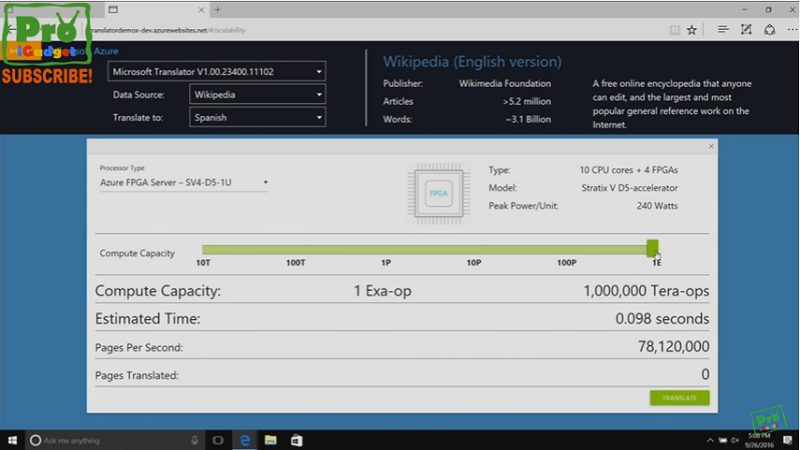Click the 1 Exa-op capacity text

tap(383, 291)
